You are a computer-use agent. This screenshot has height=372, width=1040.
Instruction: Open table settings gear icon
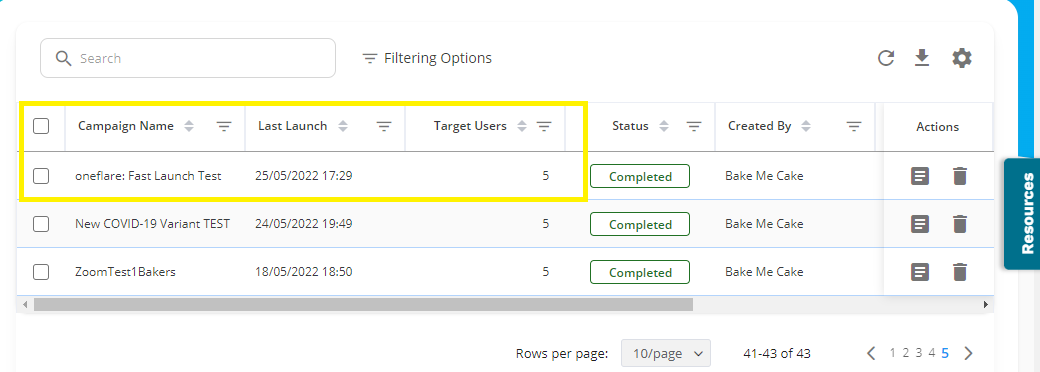click(962, 58)
